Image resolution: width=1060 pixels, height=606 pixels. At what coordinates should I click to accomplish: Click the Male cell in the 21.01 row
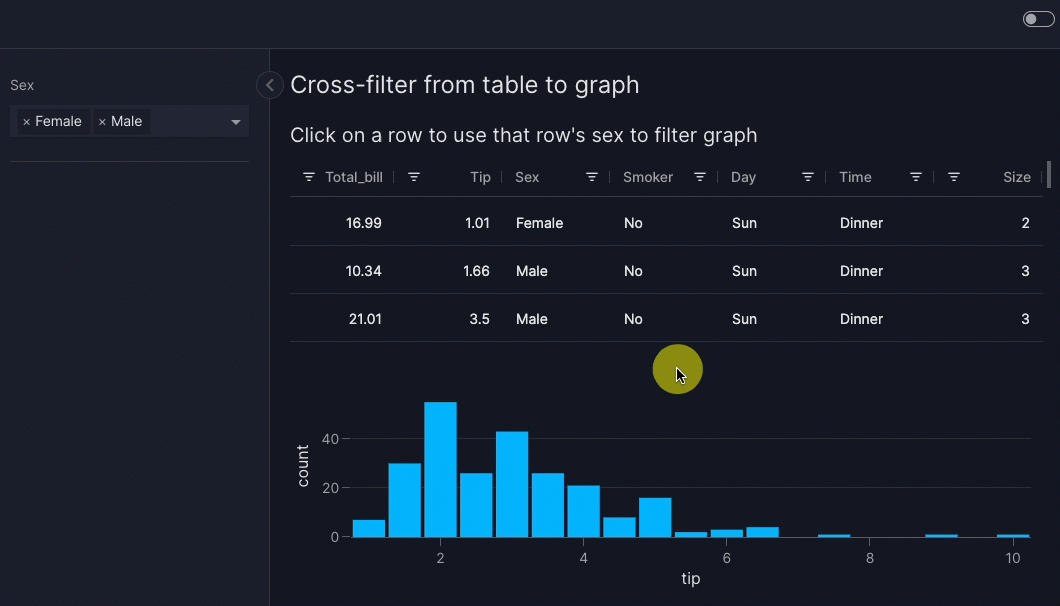click(x=532, y=319)
